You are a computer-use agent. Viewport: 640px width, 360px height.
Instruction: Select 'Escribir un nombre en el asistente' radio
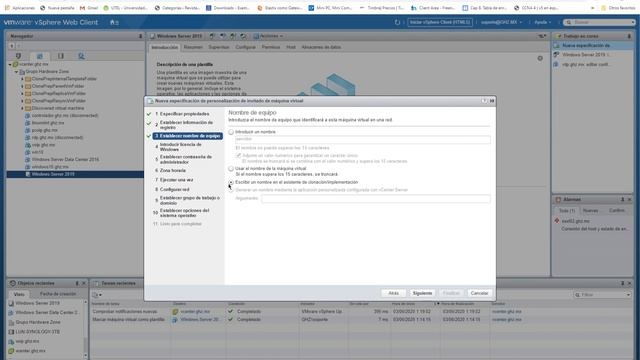(231, 182)
